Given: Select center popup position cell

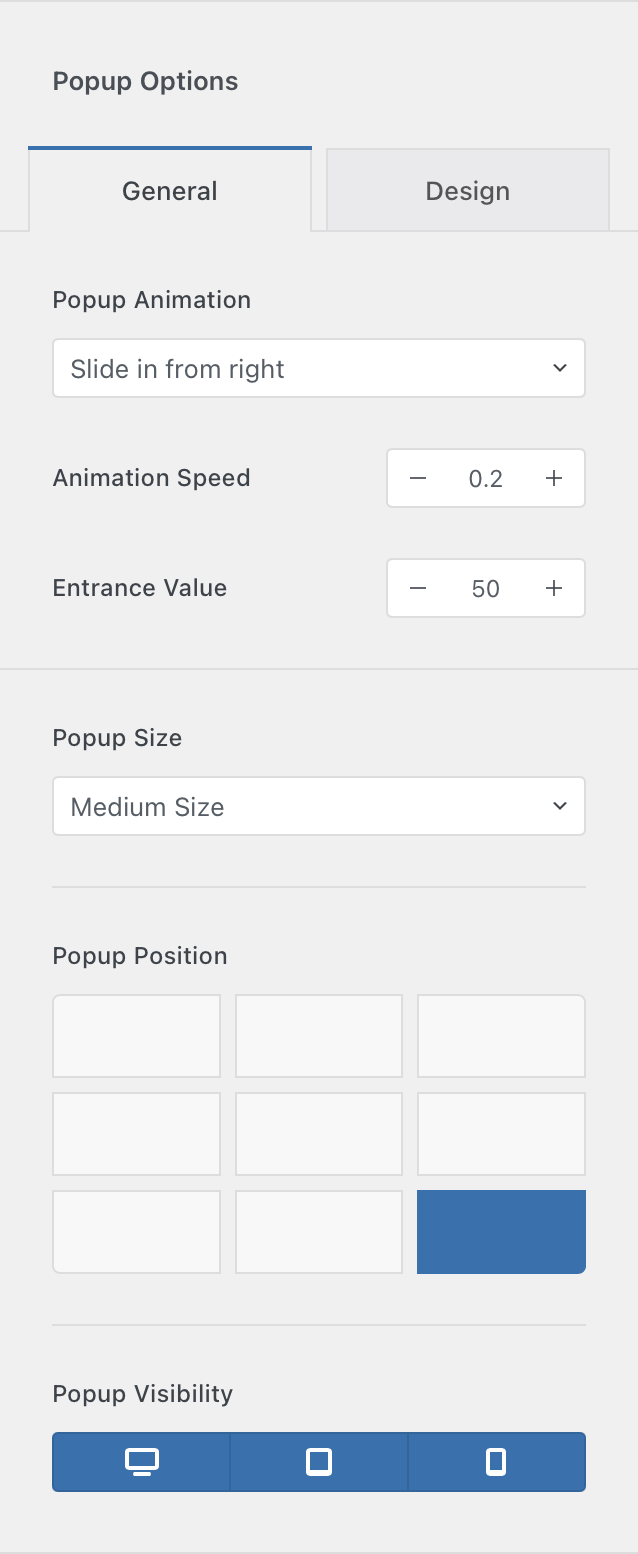Looking at the screenshot, I should pyautogui.click(x=319, y=1134).
